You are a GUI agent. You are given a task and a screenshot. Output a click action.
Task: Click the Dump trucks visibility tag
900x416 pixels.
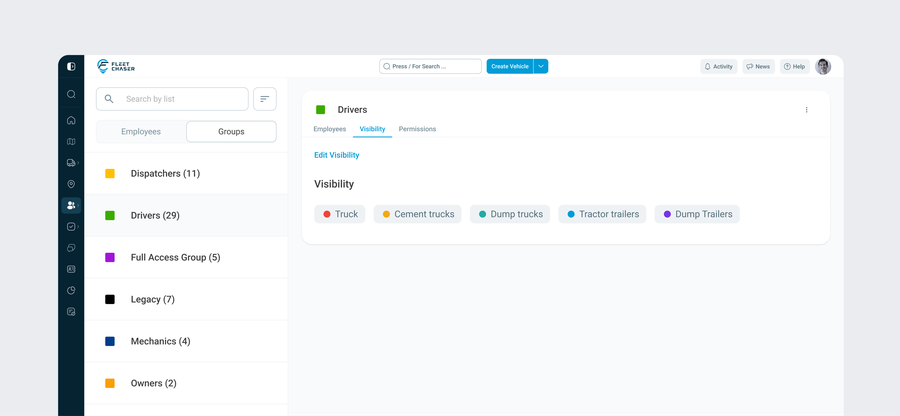coord(510,214)
